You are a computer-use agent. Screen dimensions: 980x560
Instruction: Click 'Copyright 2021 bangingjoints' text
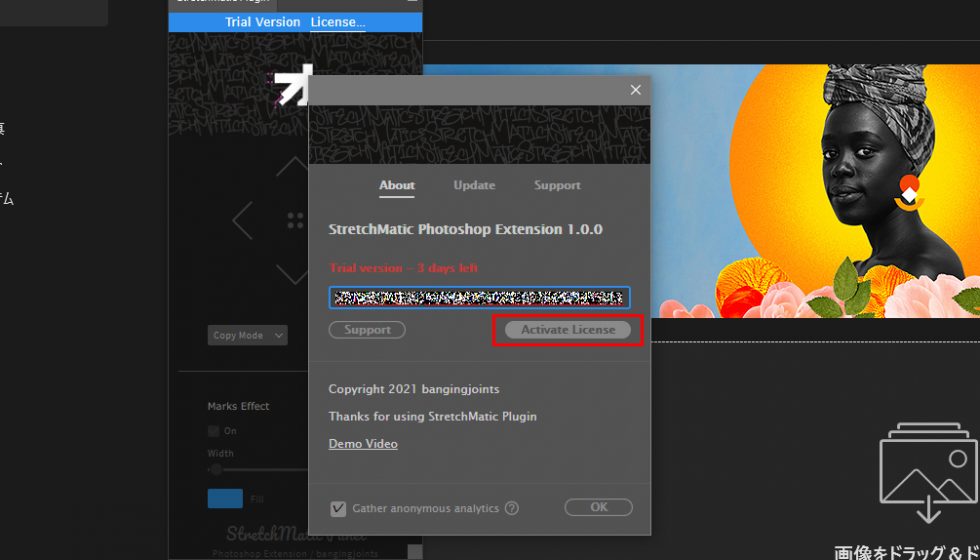coord(414,389)
